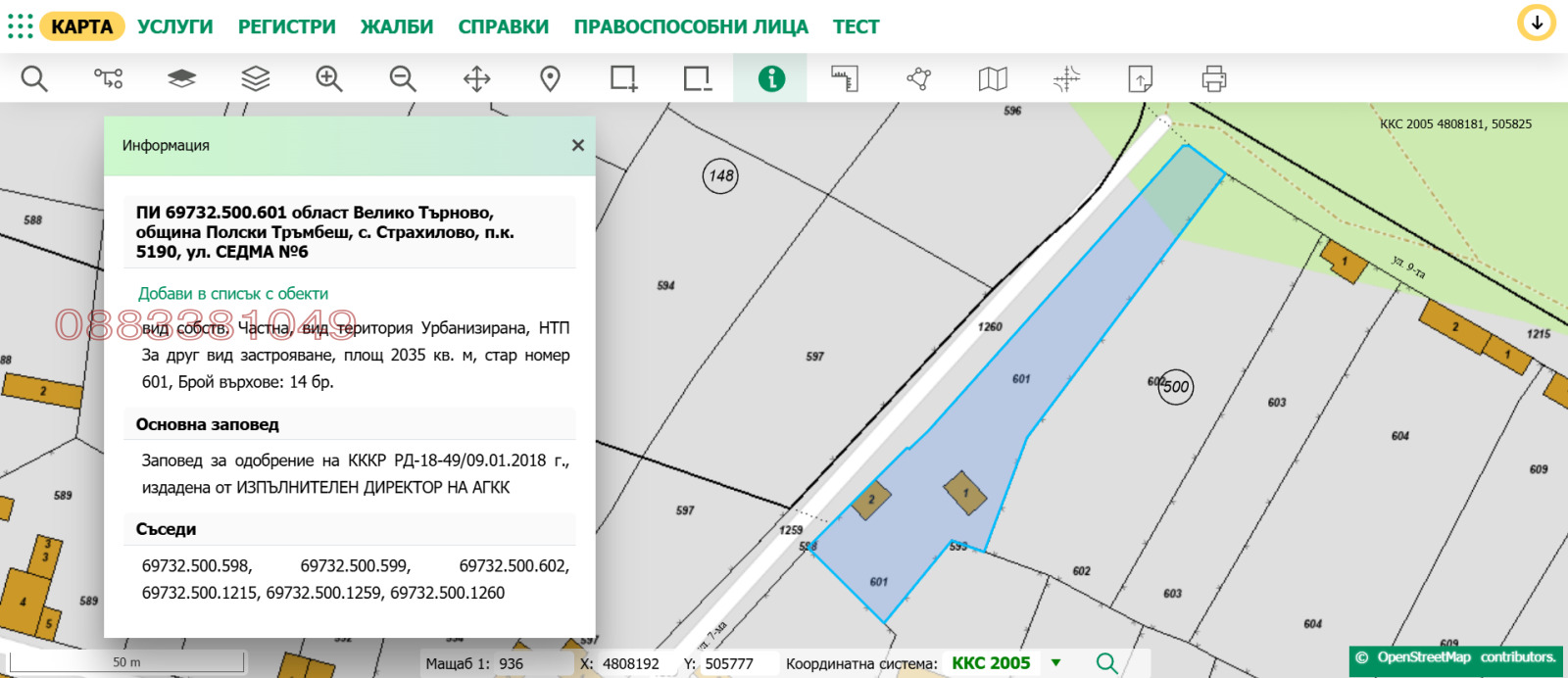Activate the pan map tool

[x=477, y=78]
